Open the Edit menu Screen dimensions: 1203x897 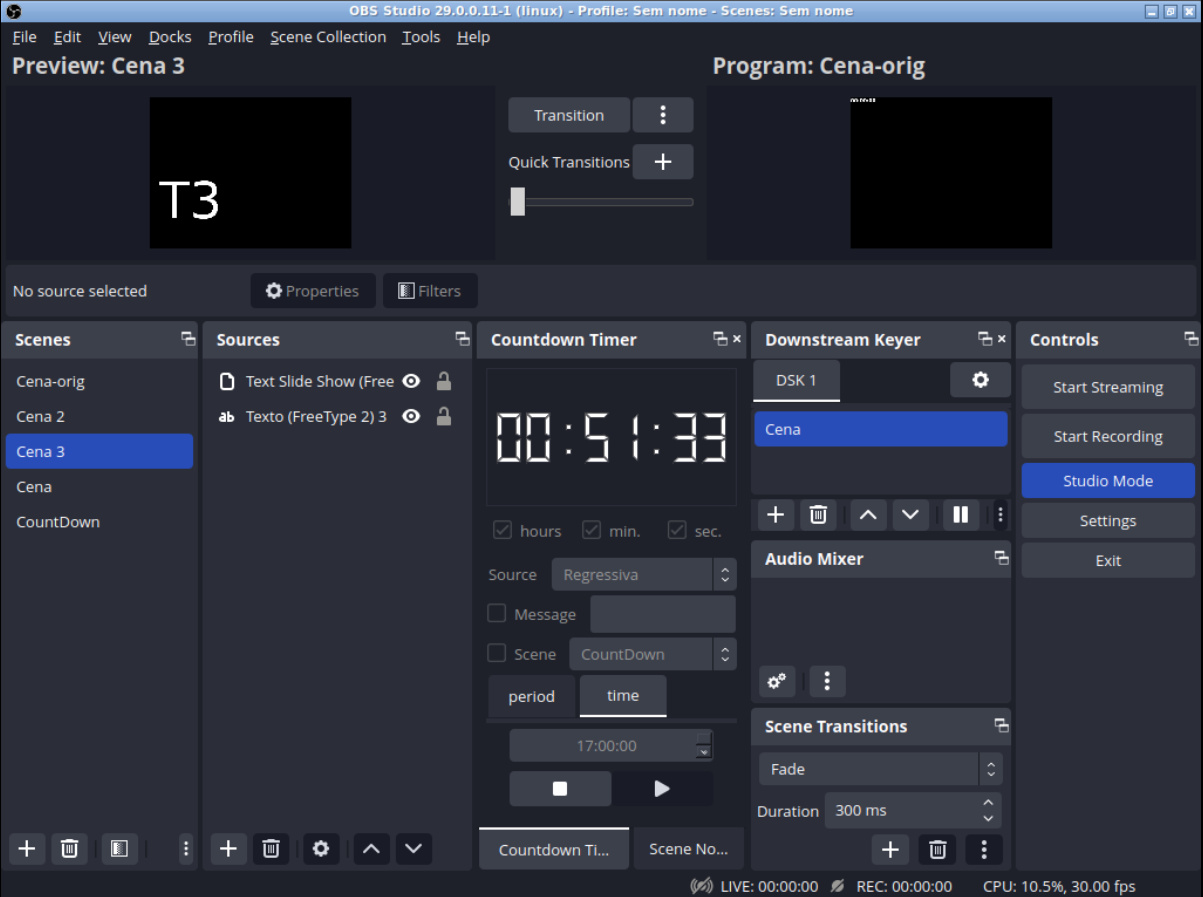[x=67, y=37]
